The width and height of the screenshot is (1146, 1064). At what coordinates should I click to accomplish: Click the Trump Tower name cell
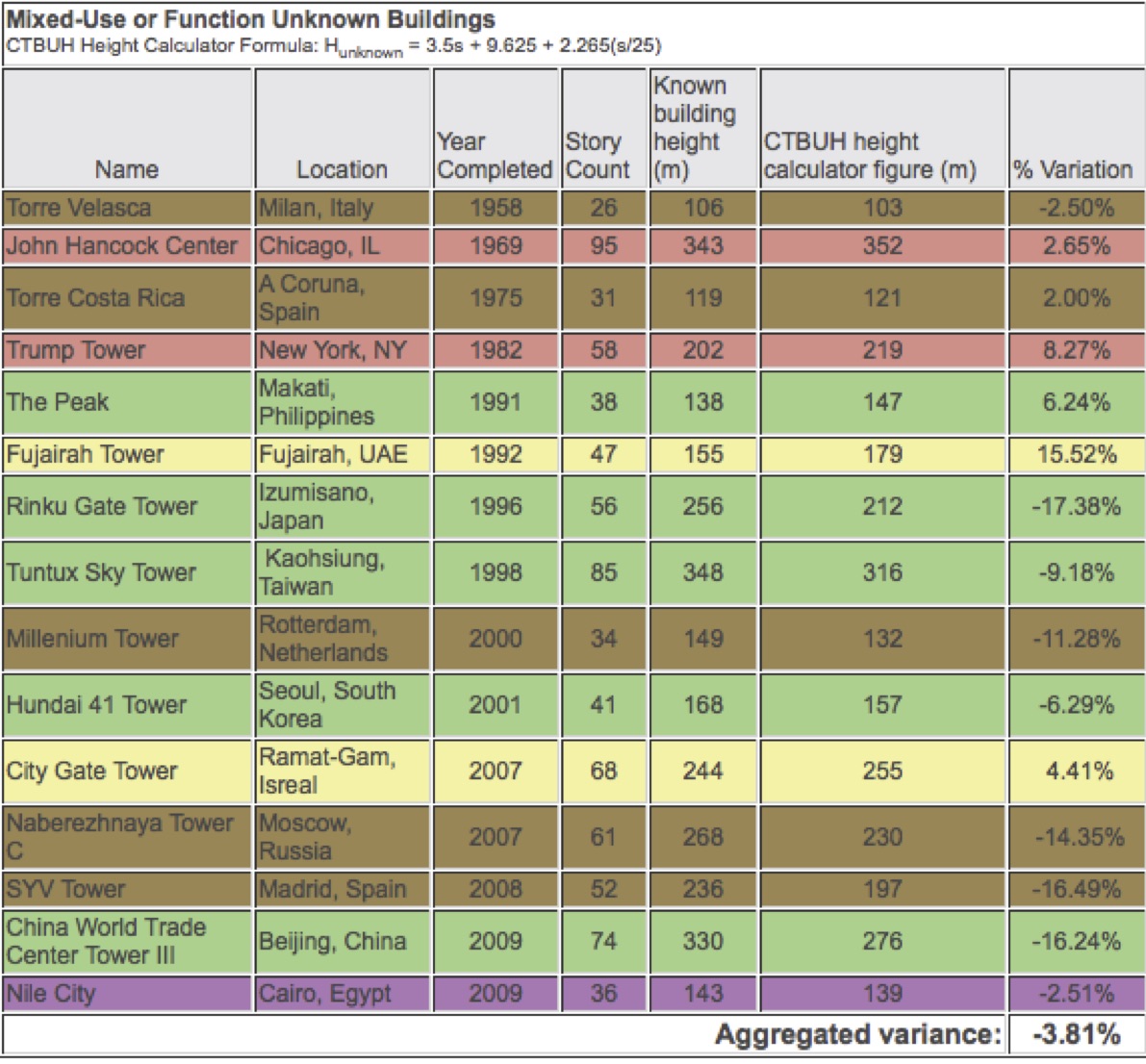click(76, 350)
